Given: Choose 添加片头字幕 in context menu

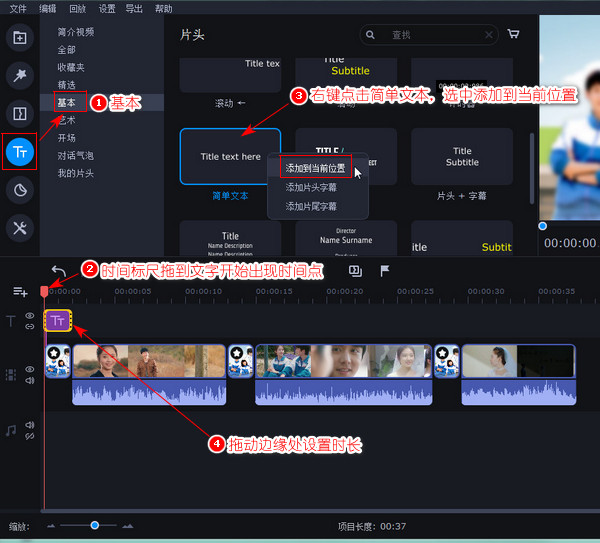Looking at the screenshot, I should click(x=317, y=187).
